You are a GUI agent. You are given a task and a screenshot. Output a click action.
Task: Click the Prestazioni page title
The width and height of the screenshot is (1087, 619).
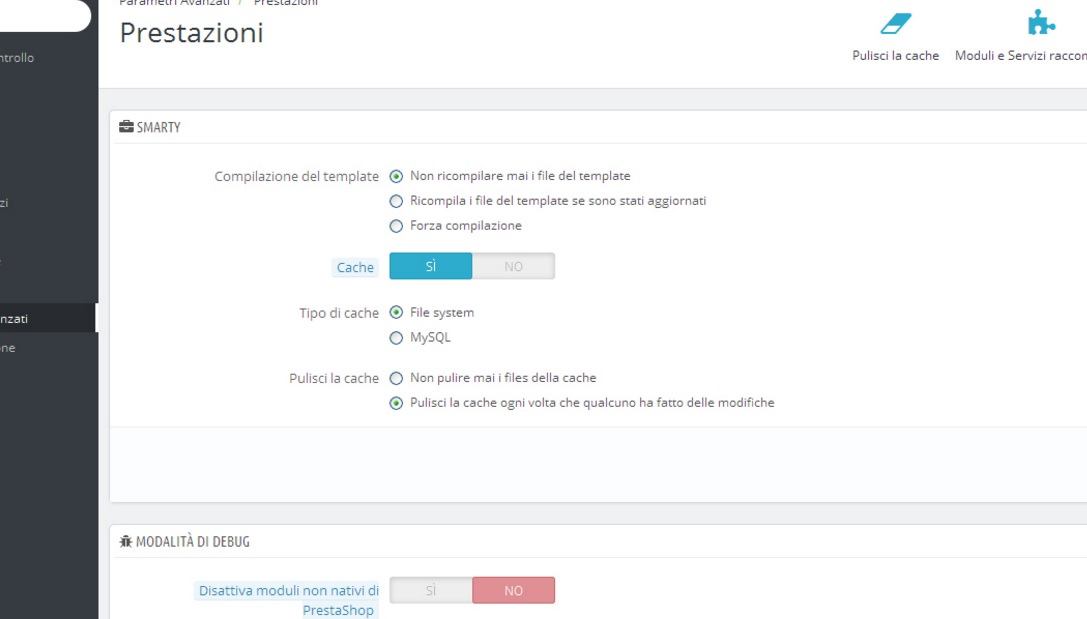pos(191,33)
